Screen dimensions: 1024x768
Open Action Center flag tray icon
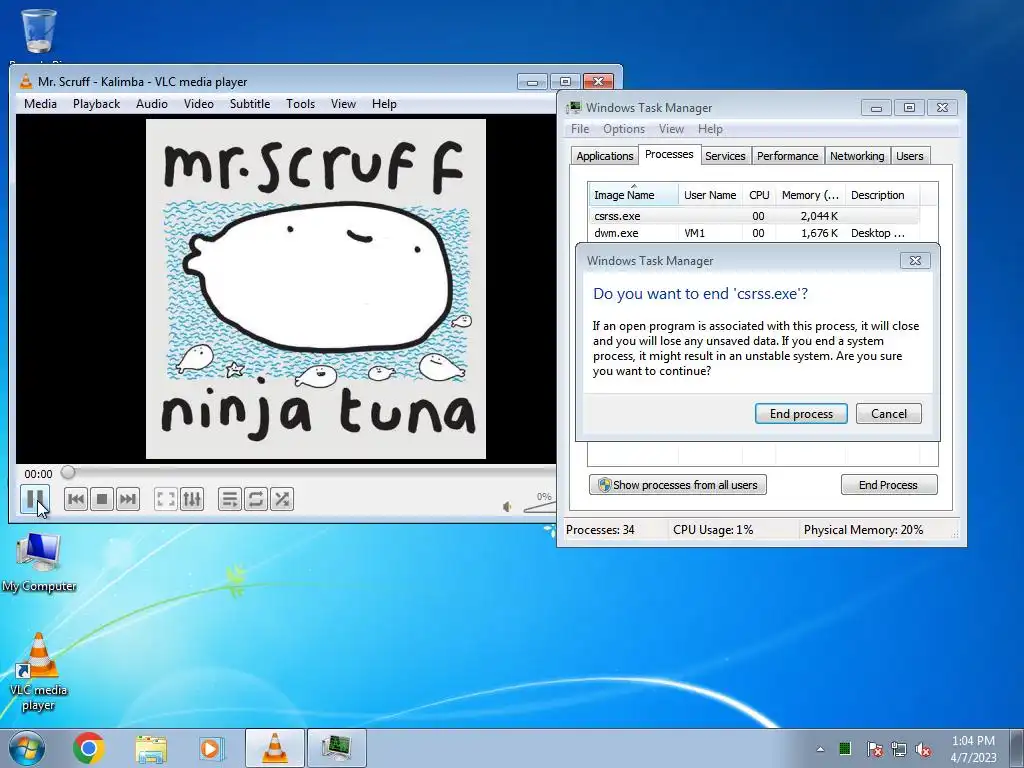click(x=875, y=749)
